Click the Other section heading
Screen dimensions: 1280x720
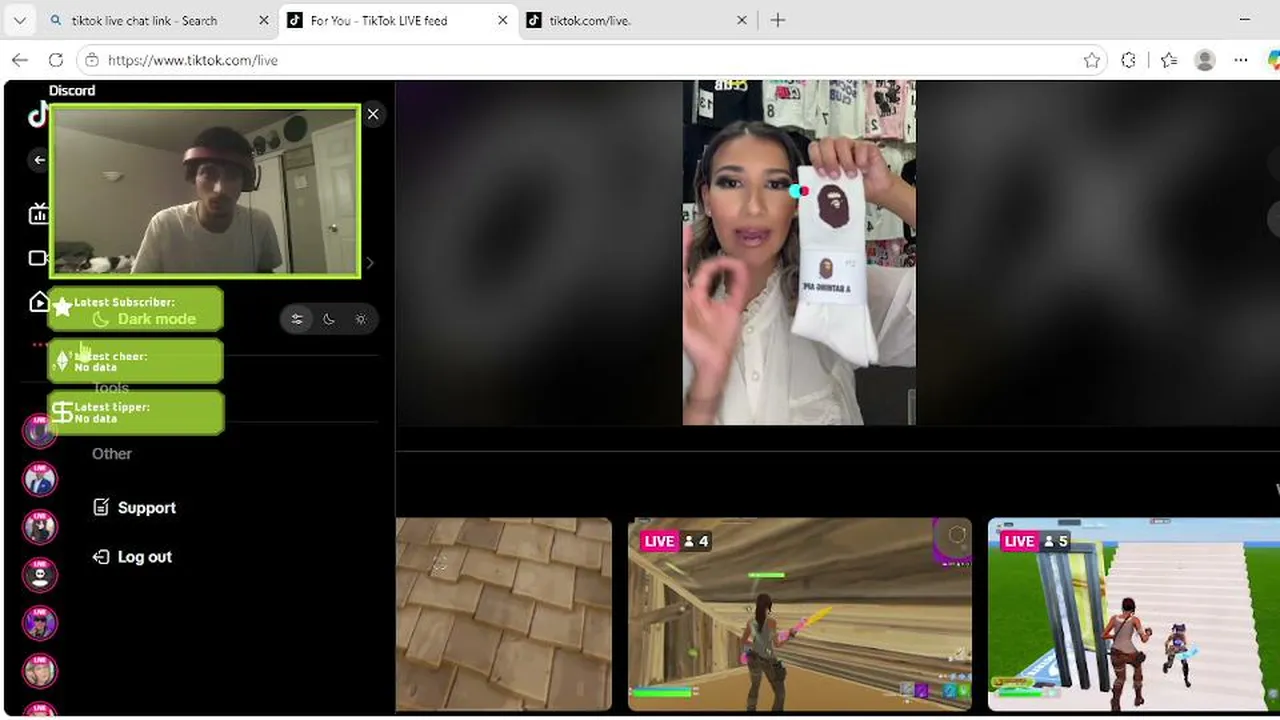point(112,454)
